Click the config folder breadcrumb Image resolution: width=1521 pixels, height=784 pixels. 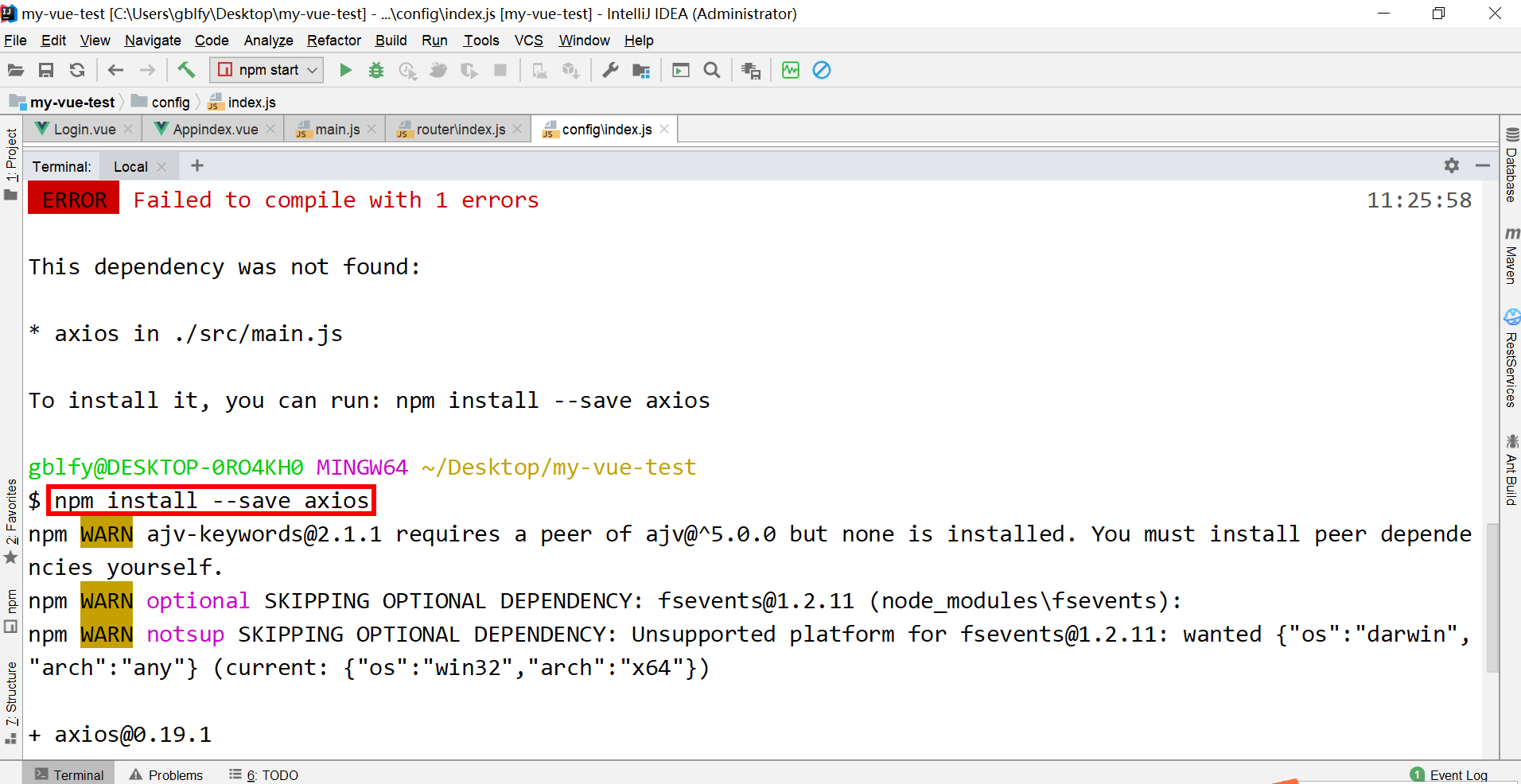pos(161,103)
